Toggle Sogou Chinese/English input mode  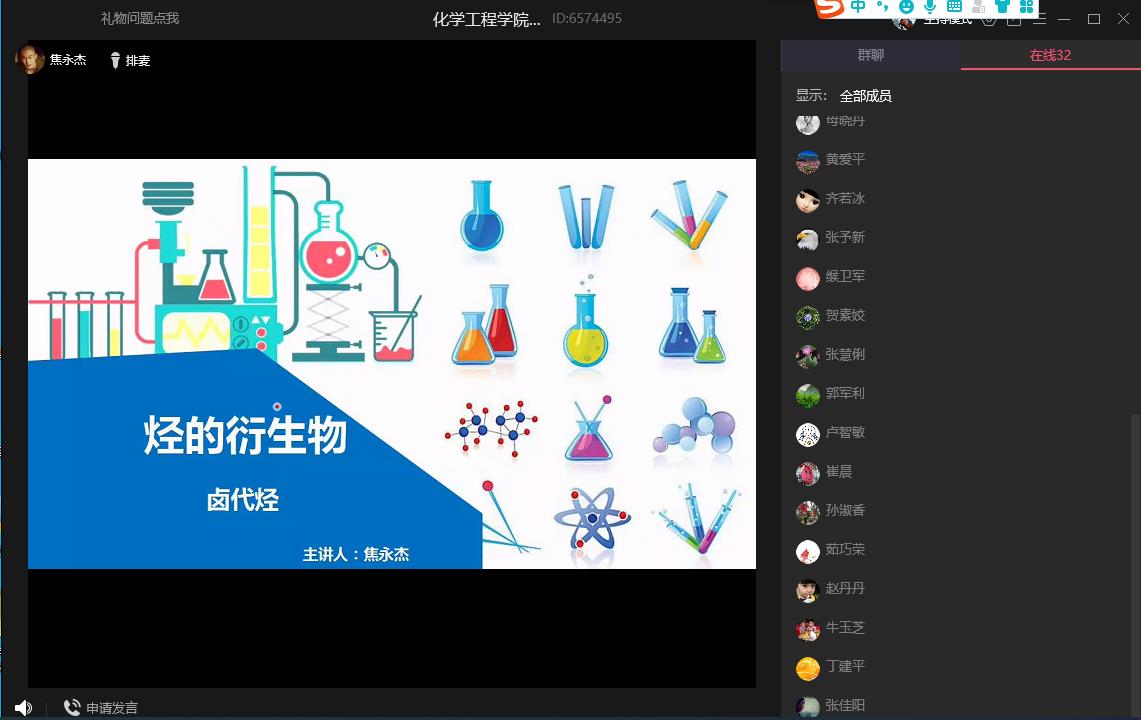(858, 7)
